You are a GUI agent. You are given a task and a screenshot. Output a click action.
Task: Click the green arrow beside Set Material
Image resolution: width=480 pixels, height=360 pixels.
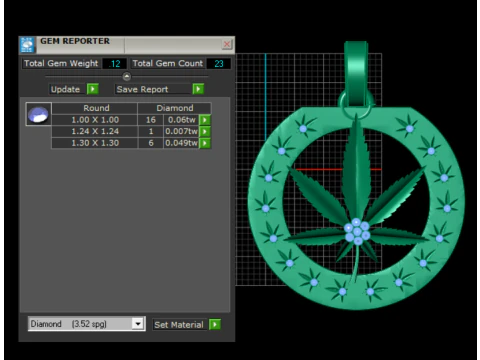coord(215,324)
